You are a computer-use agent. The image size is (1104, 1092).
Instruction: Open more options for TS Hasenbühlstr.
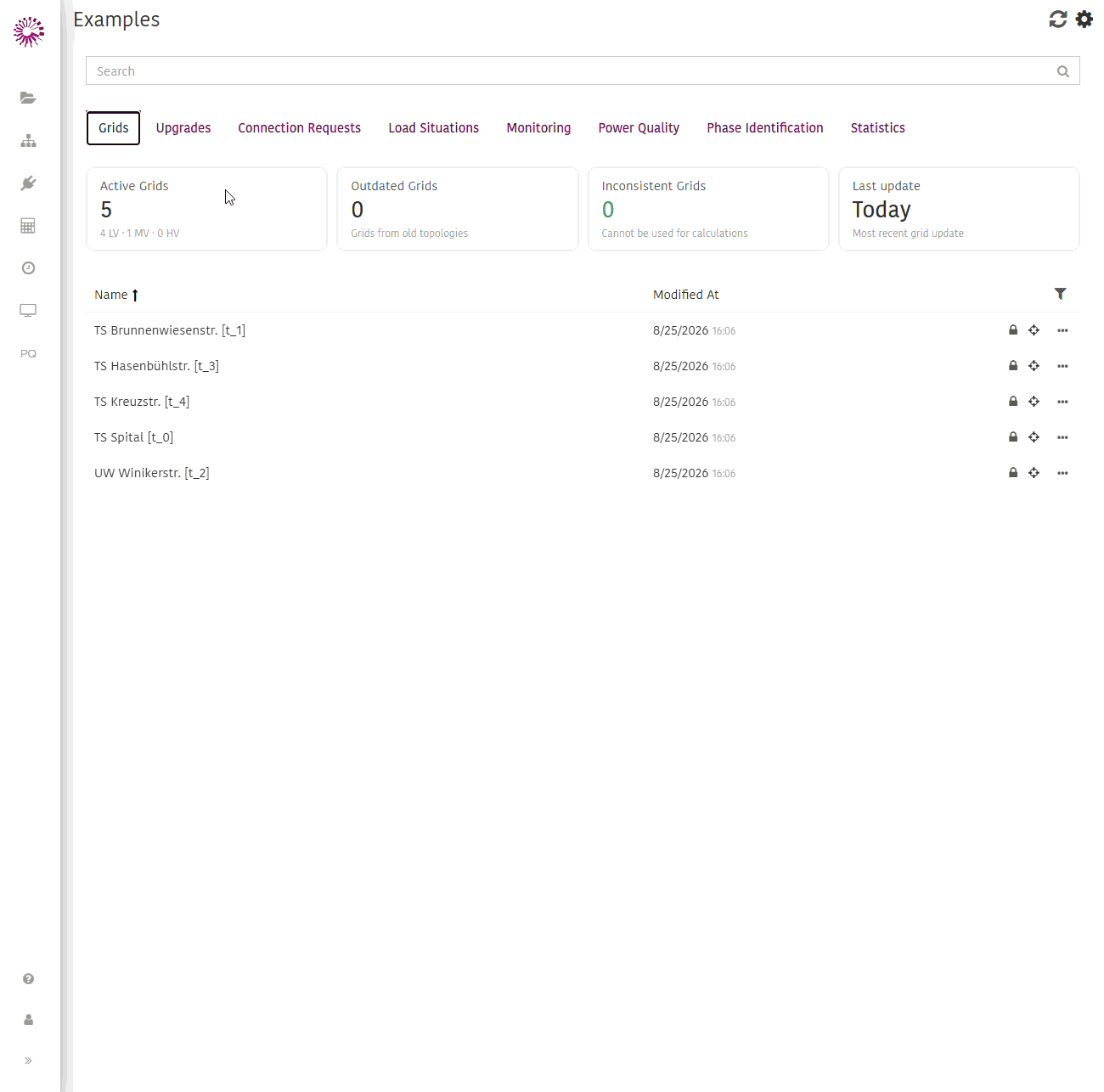(1062, 366)
